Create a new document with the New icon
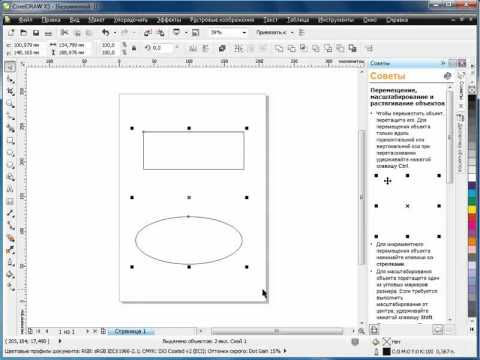 tap(11, 33)
